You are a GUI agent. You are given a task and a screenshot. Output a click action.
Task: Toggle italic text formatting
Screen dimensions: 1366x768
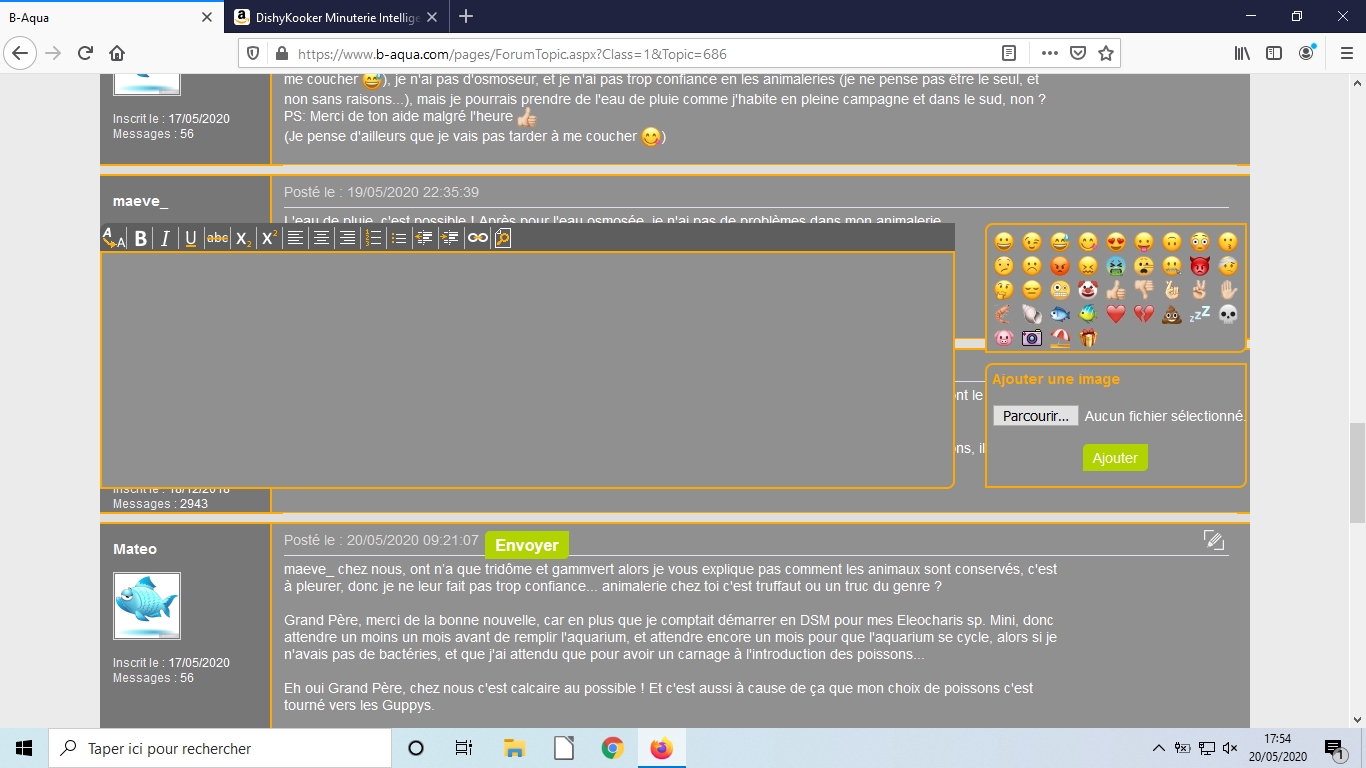click(166, 238)
